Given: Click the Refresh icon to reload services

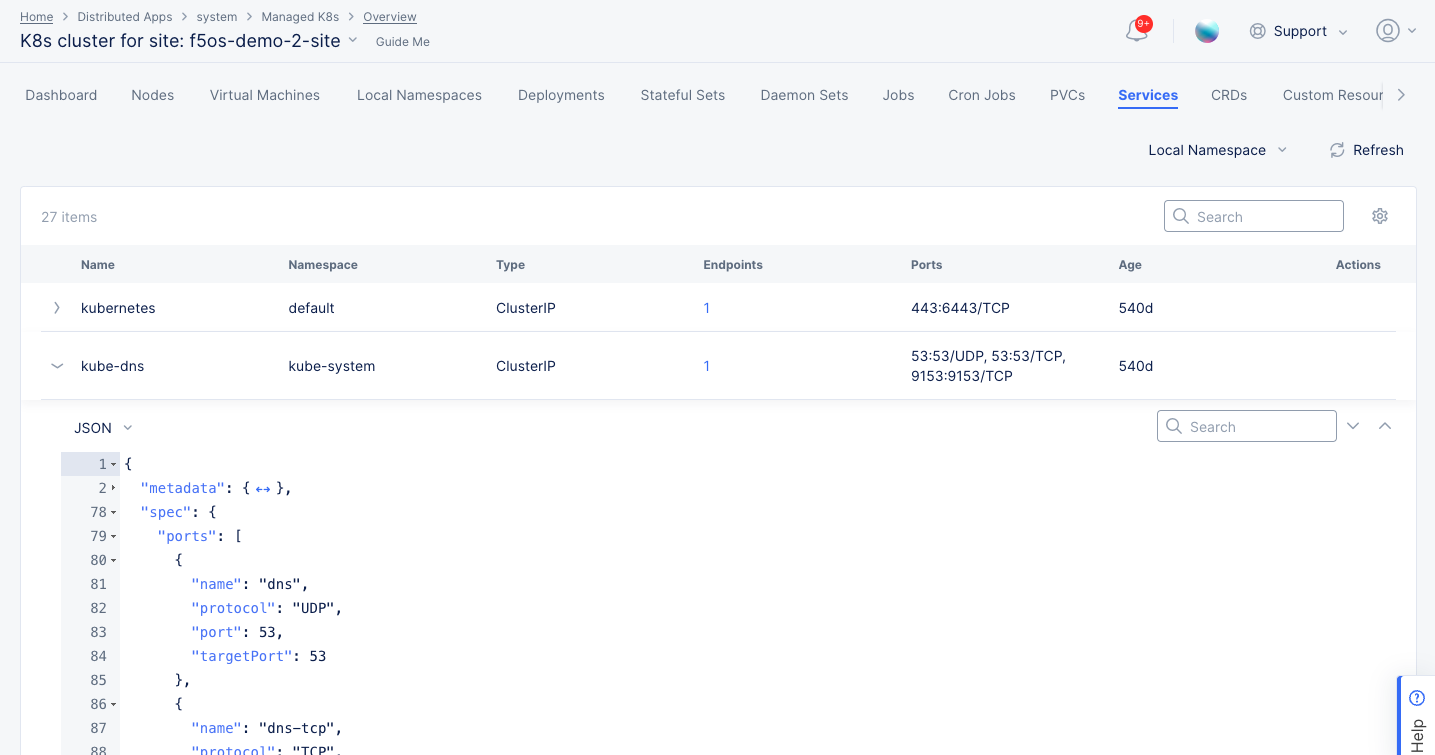Looking at the screenshot, I should coord(1337,150).
